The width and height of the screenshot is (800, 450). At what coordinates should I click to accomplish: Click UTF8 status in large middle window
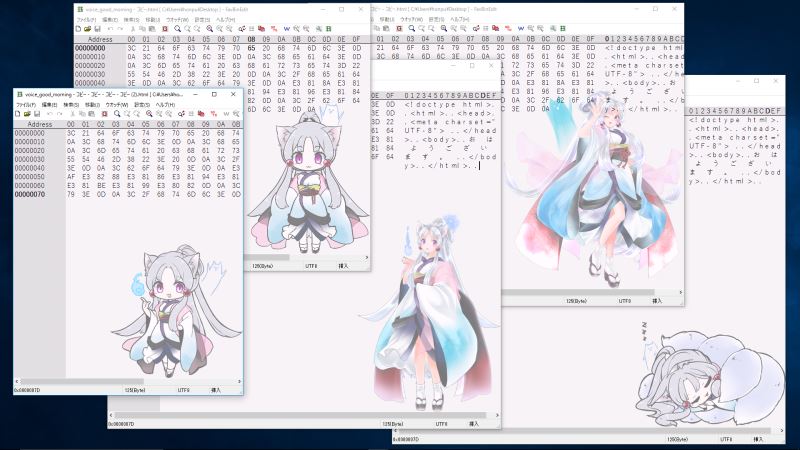tap(441, 424)
